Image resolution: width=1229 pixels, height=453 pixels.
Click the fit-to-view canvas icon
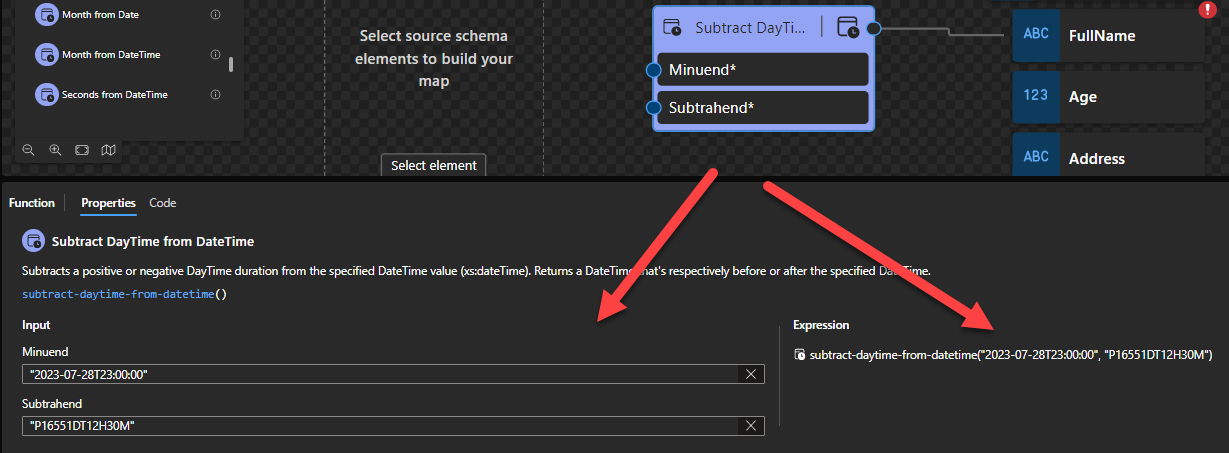(82, 150)
